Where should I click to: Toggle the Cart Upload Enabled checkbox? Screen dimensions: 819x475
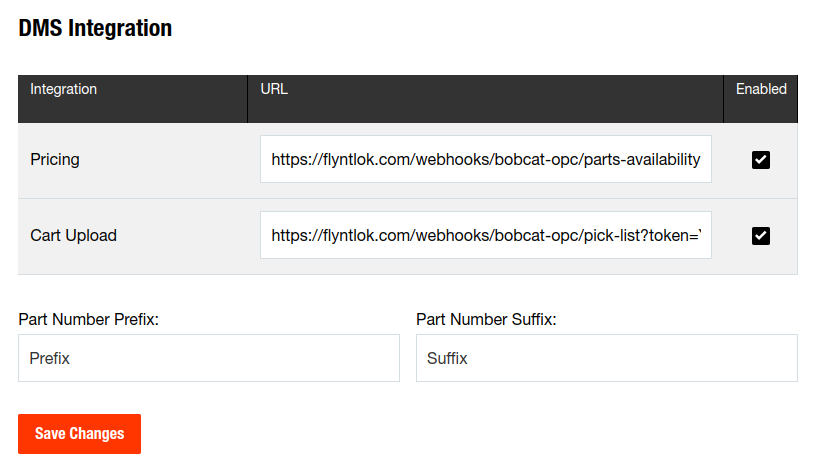coord(760,236)
